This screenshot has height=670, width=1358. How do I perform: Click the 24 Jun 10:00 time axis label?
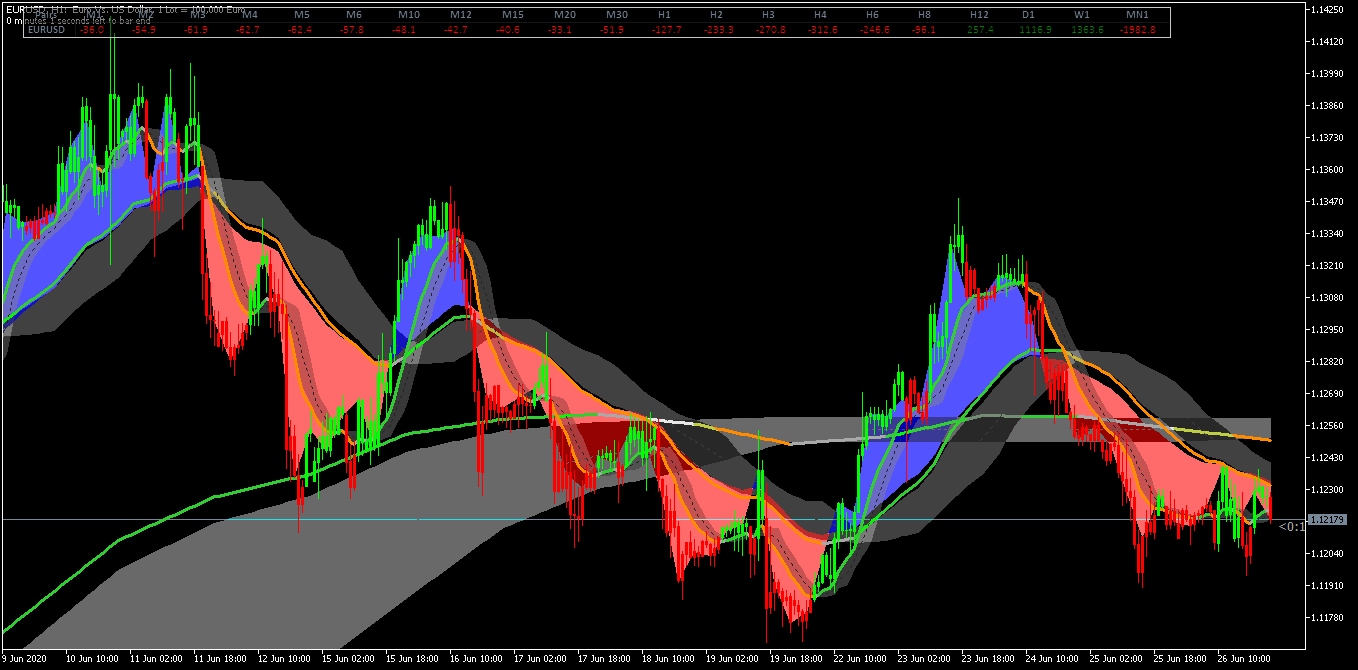1054,660
